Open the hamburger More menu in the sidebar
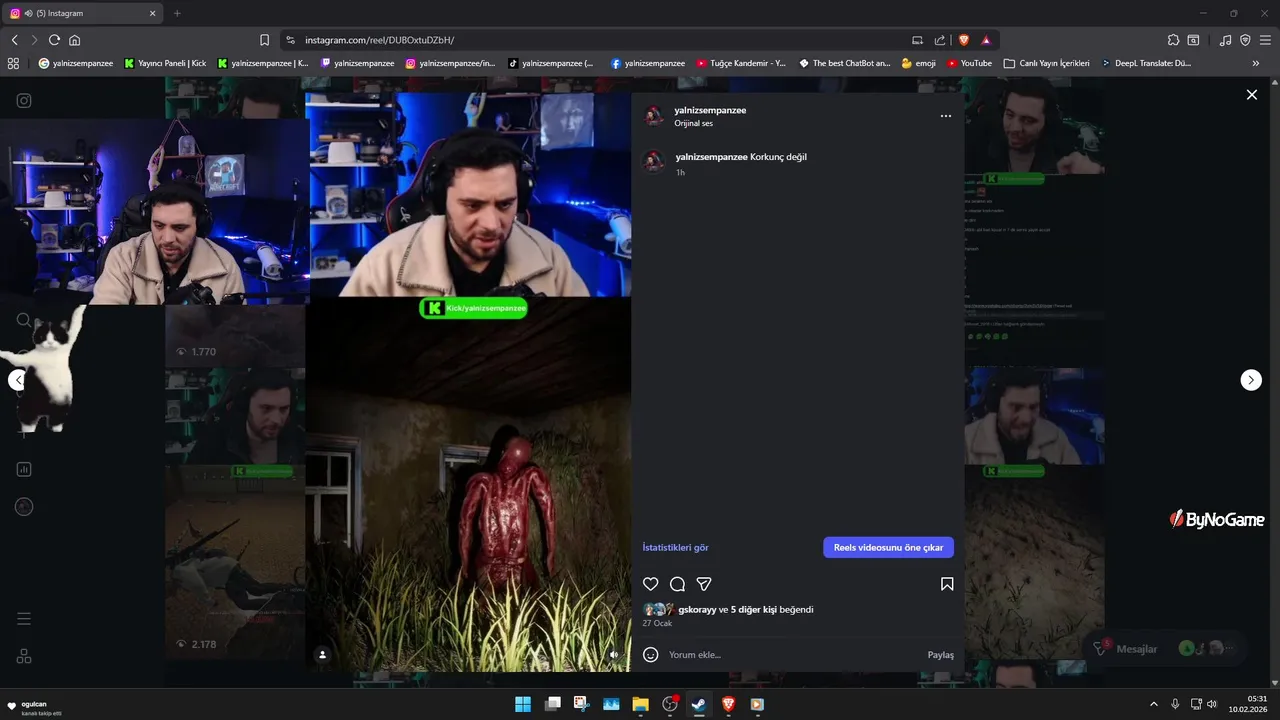The image size is (1280, 720). [x=24, y=619]
